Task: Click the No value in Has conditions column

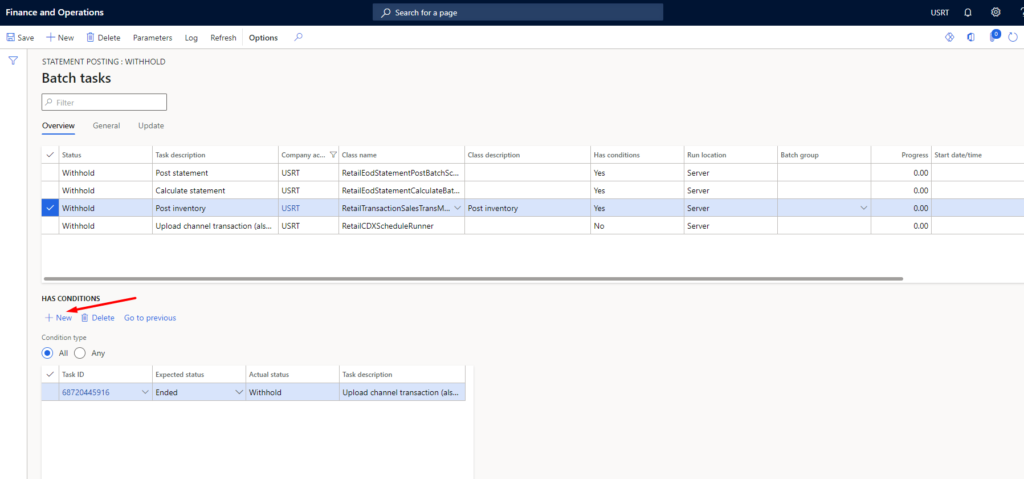Action: click(x=598, y=225)
